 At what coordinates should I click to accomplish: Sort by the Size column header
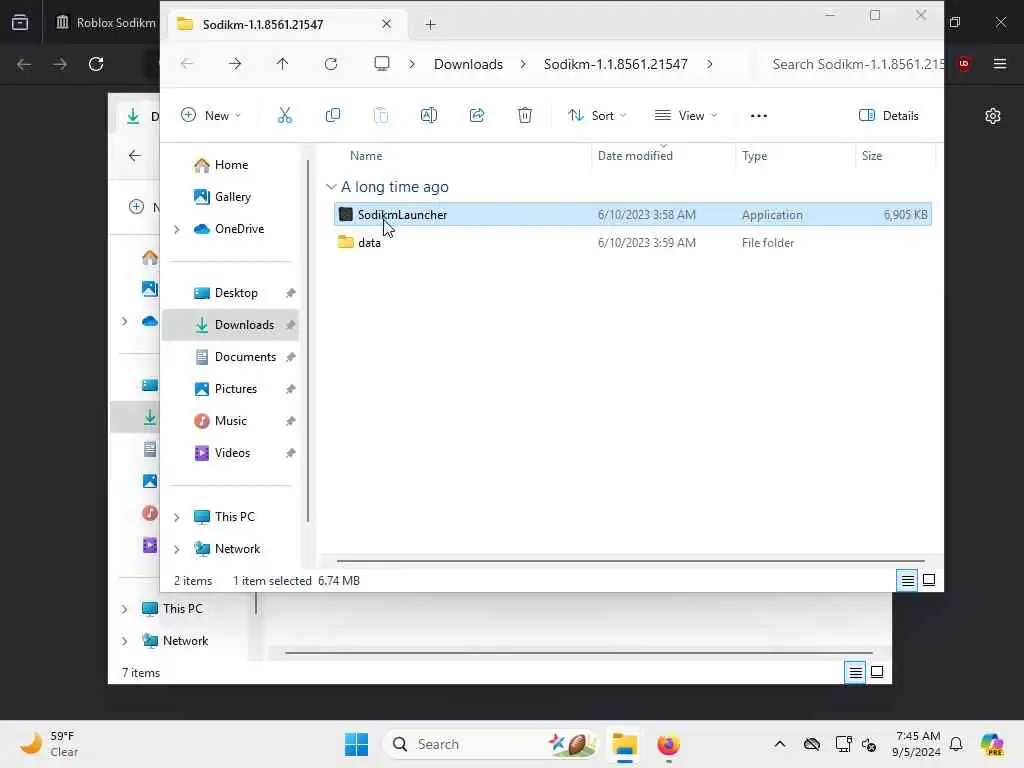tap(871, 155)
